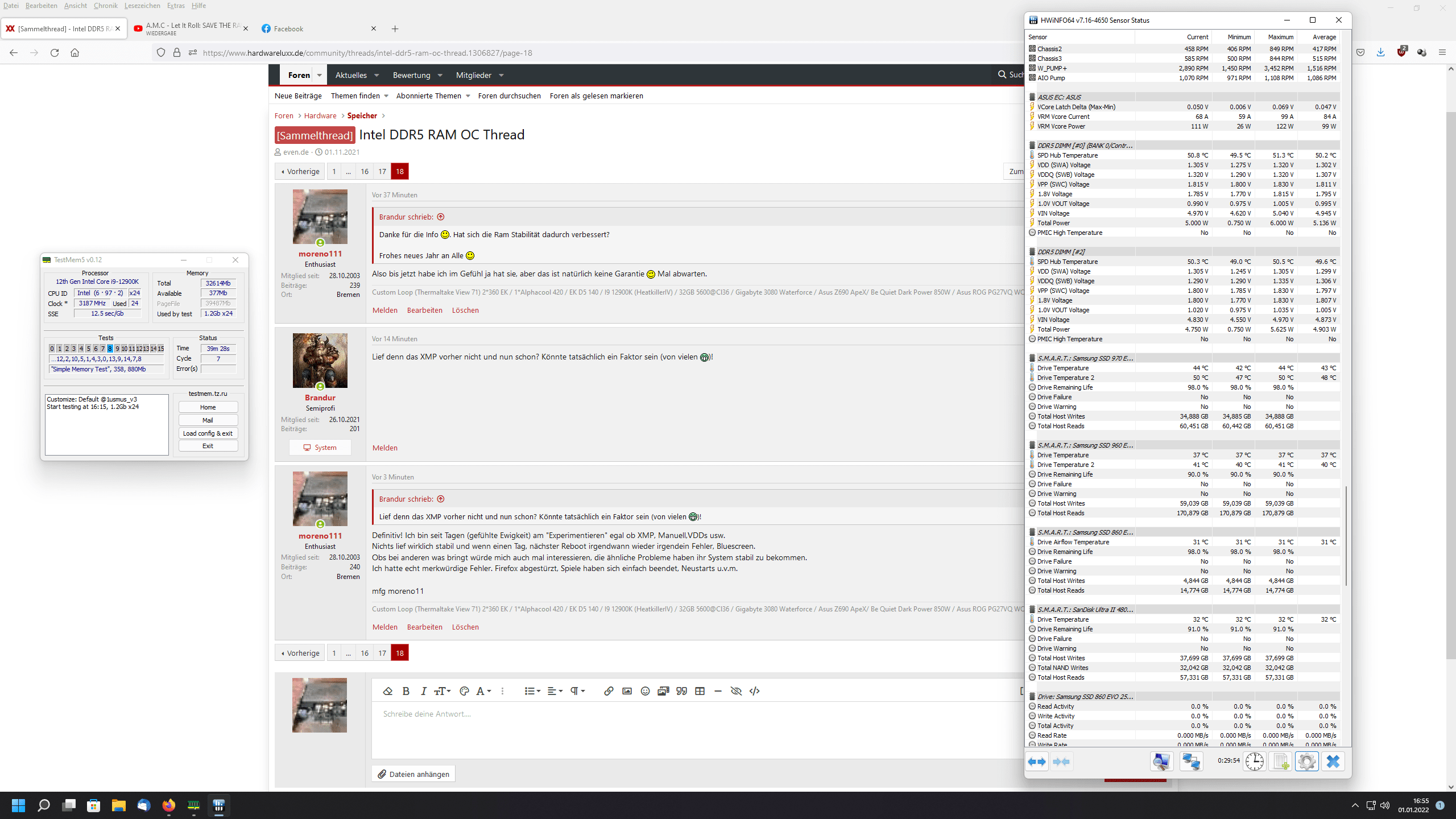
Task: Open the Chronik menu
Action: [x=106, y=6]
